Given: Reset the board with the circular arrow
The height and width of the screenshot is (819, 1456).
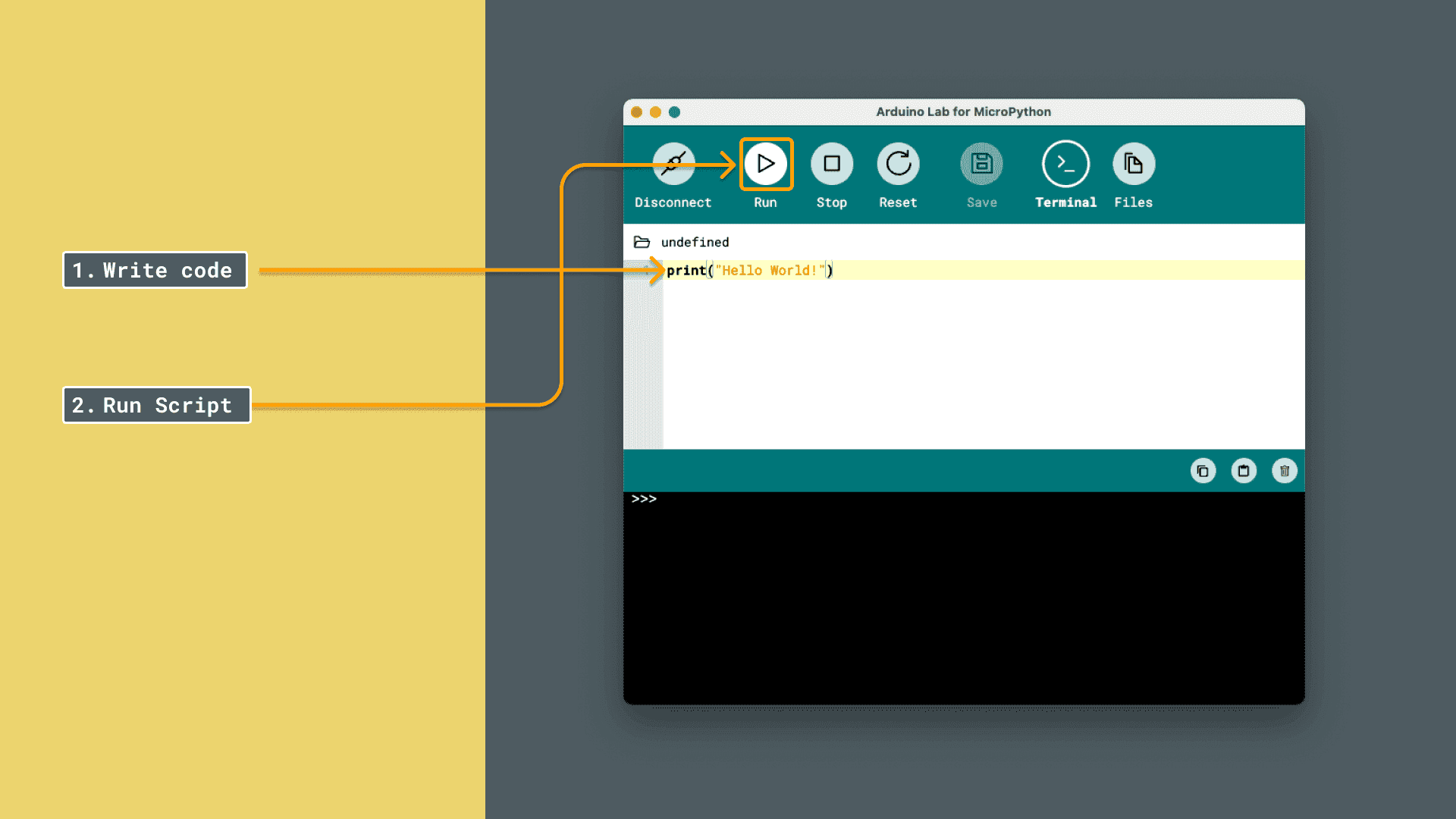Looking at the screenshot, I should (x=898, y=164).
